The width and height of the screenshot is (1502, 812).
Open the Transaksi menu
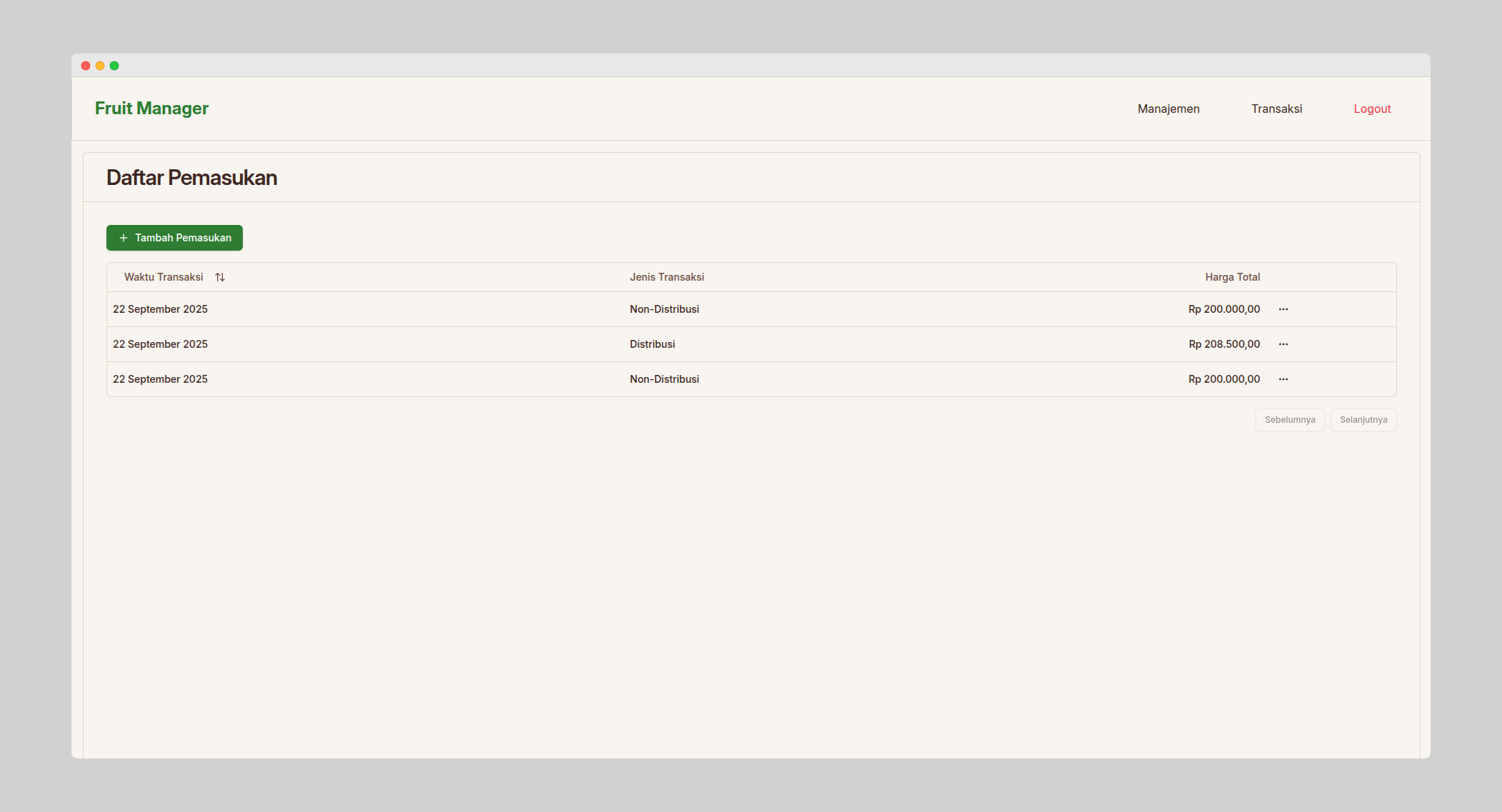pyautogui.click(x=1276, y=109)
